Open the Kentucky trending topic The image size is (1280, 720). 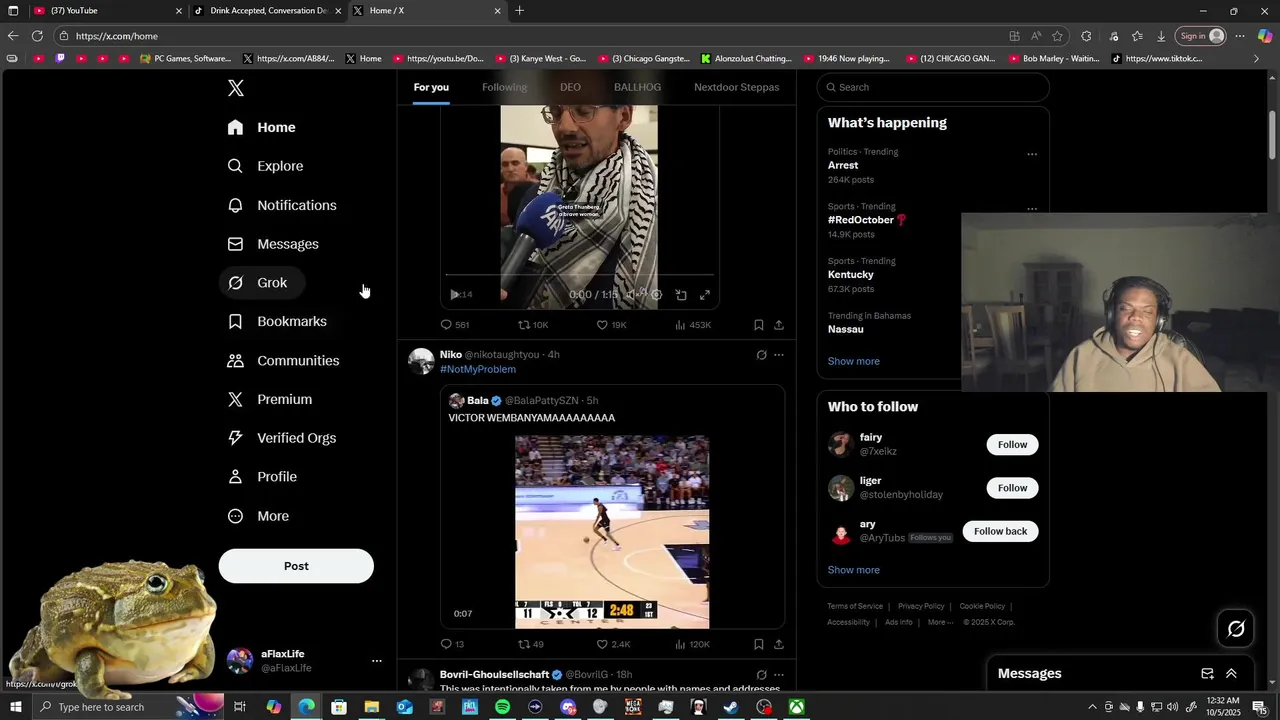[x=851, y=274]
